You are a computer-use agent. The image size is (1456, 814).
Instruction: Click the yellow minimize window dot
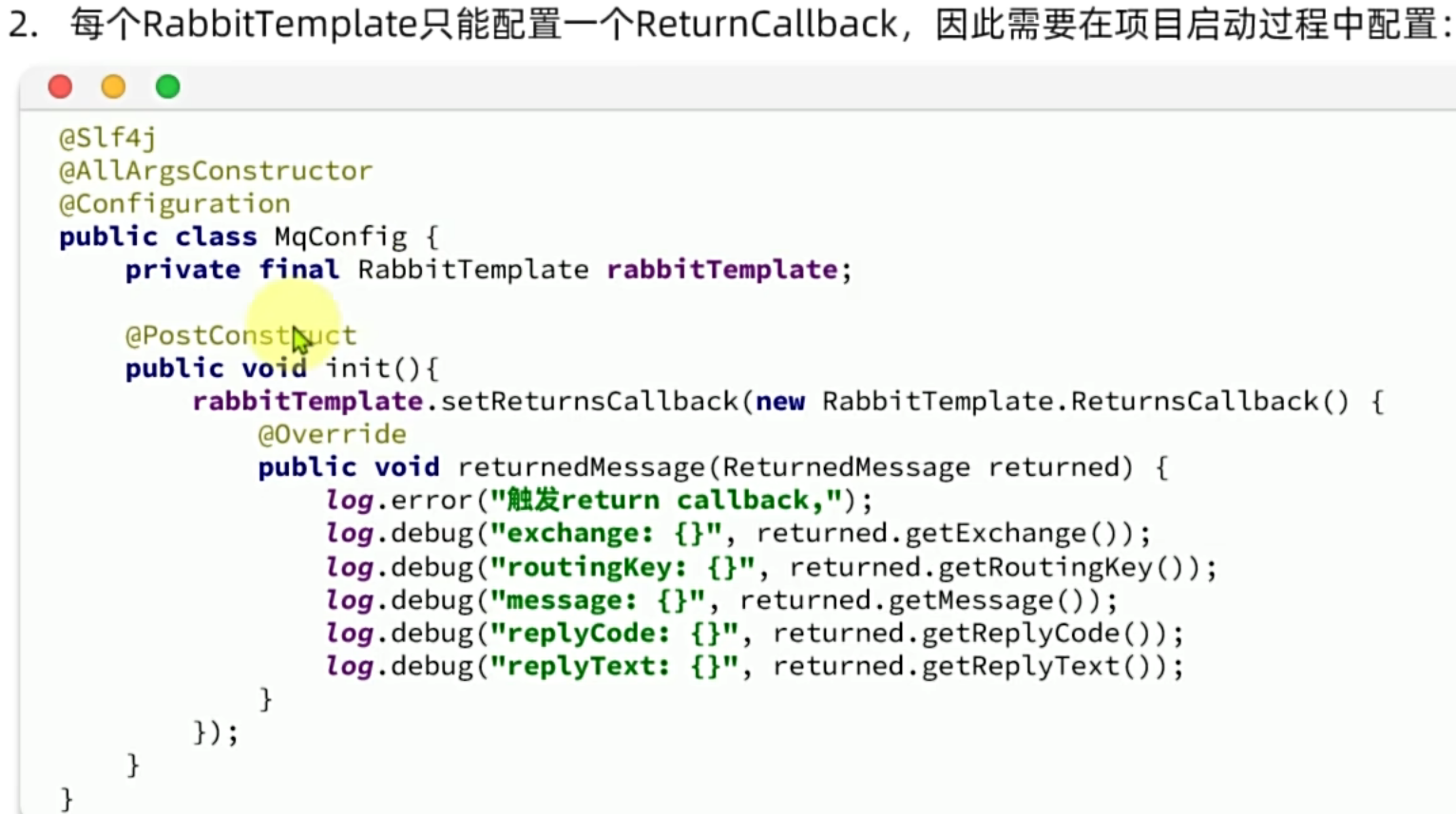(x=113, y=87)
